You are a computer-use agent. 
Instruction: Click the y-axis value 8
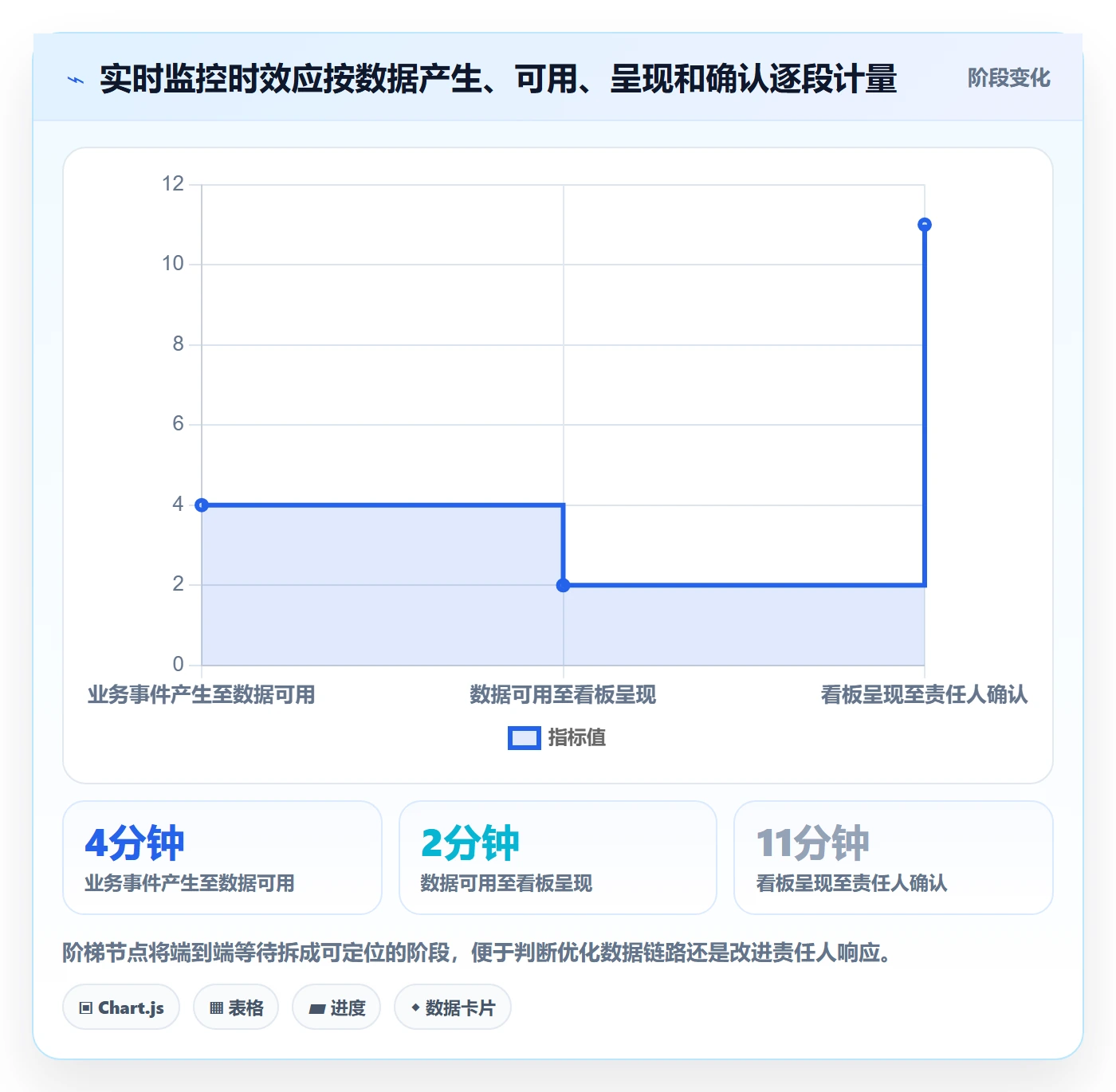click(x=179, y=344)
